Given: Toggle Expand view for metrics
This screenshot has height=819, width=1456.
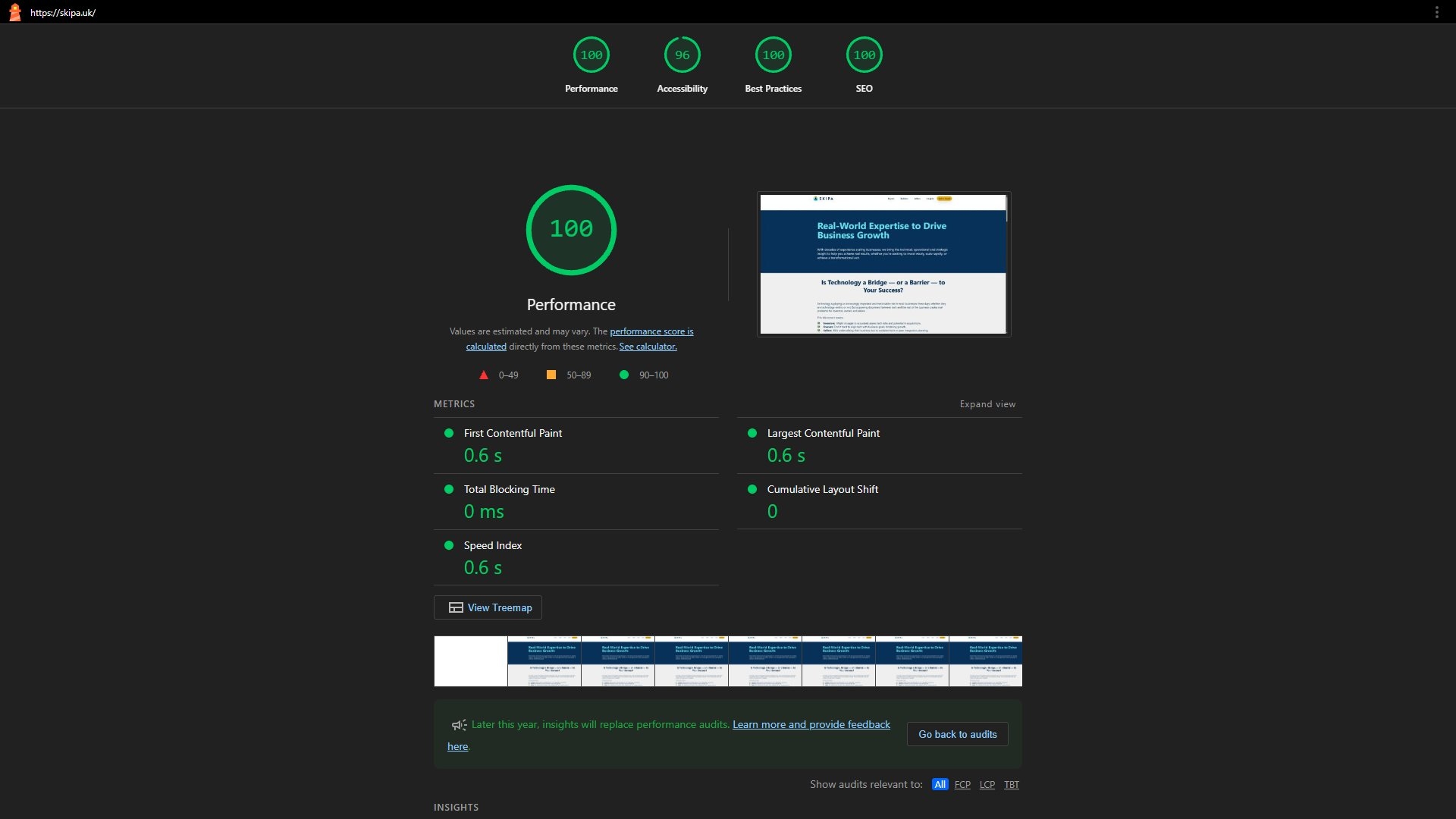Looking at the screenshot, I should click(x=987, y=404).
